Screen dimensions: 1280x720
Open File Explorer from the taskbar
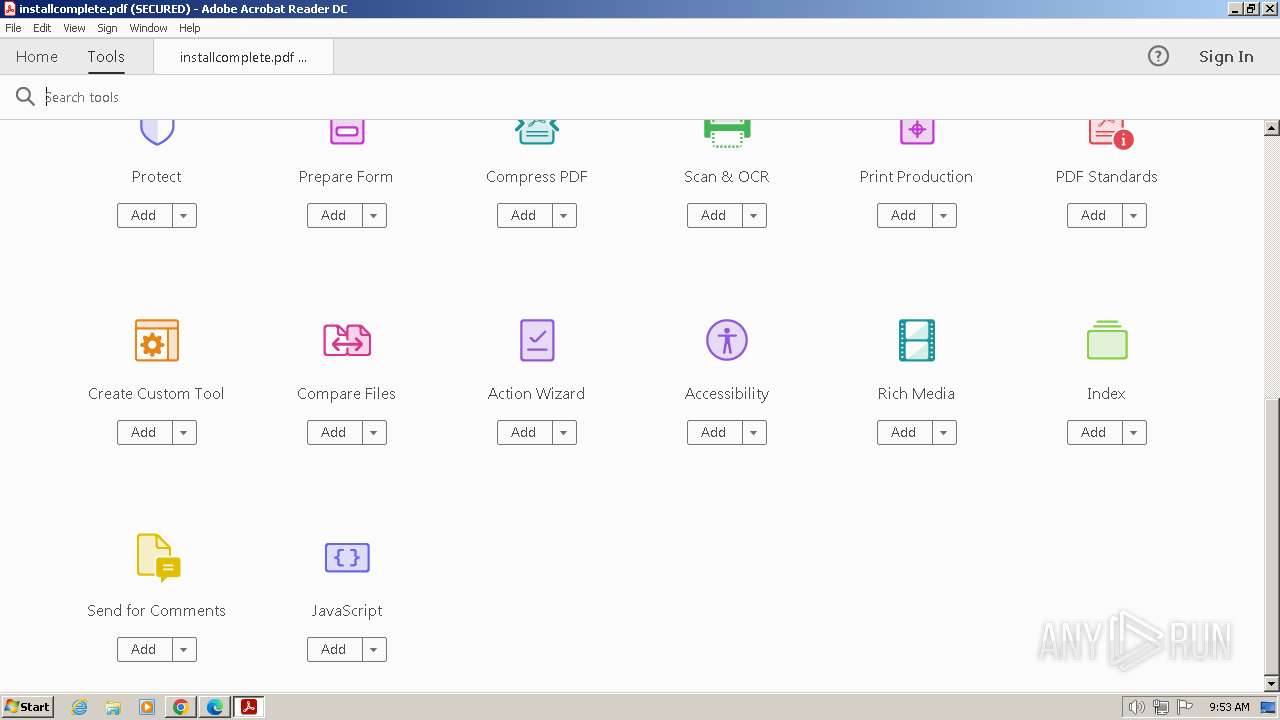113,707
